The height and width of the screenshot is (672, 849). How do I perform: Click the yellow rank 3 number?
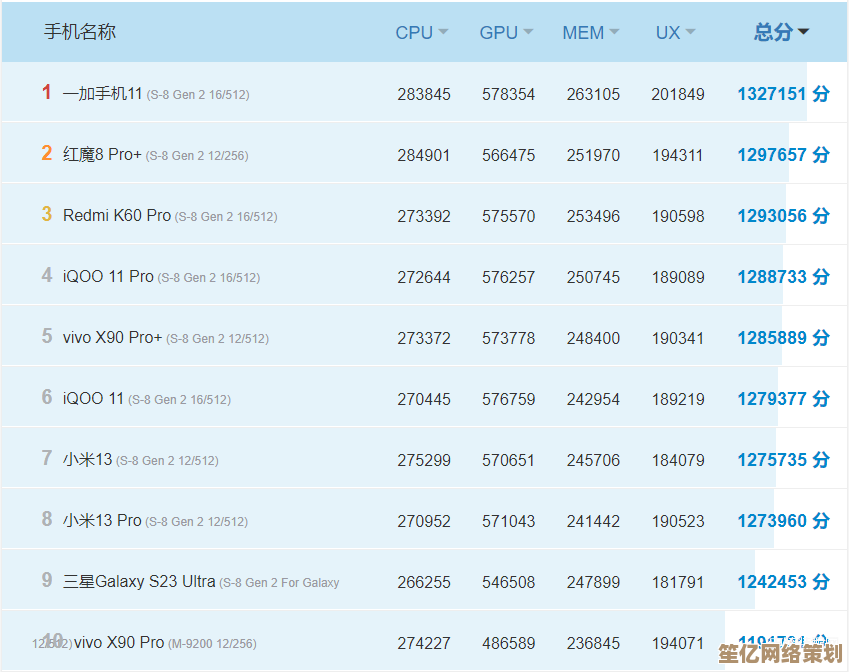point(46,215)
